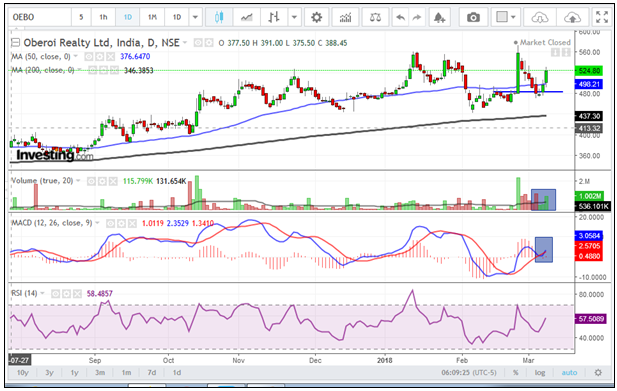The height and width of the screenshot is (391, 617).
Task: Remove the RSI (14) indicator
Action: 77,294
